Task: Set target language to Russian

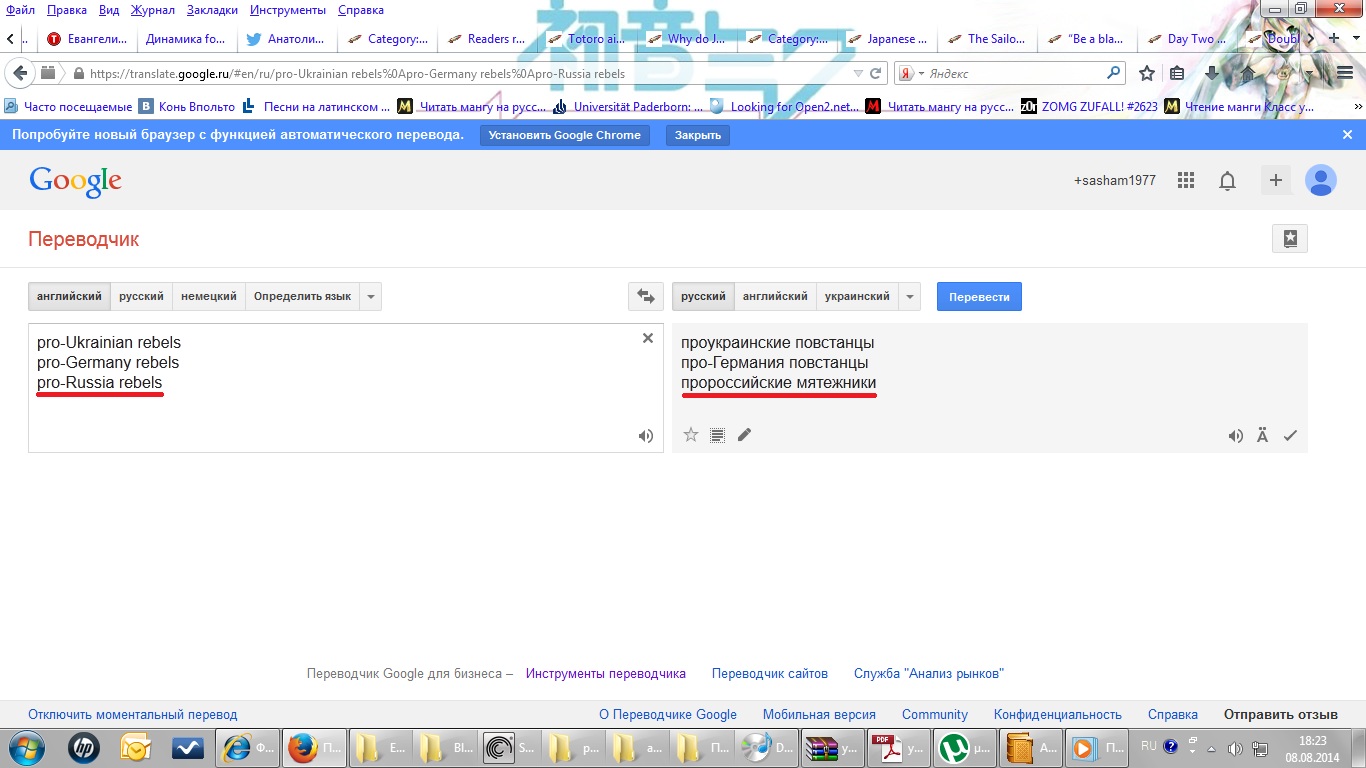Action: pyautogui.click(x=703, y=297)
